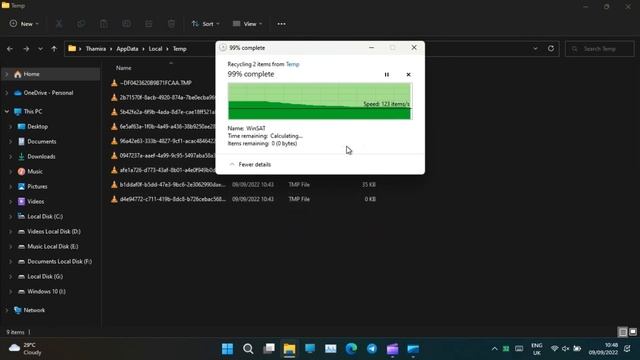Click the Wi-Fi icon in system tray
The height and width of the screenshot is (360, 640).
tap(554, 349)
